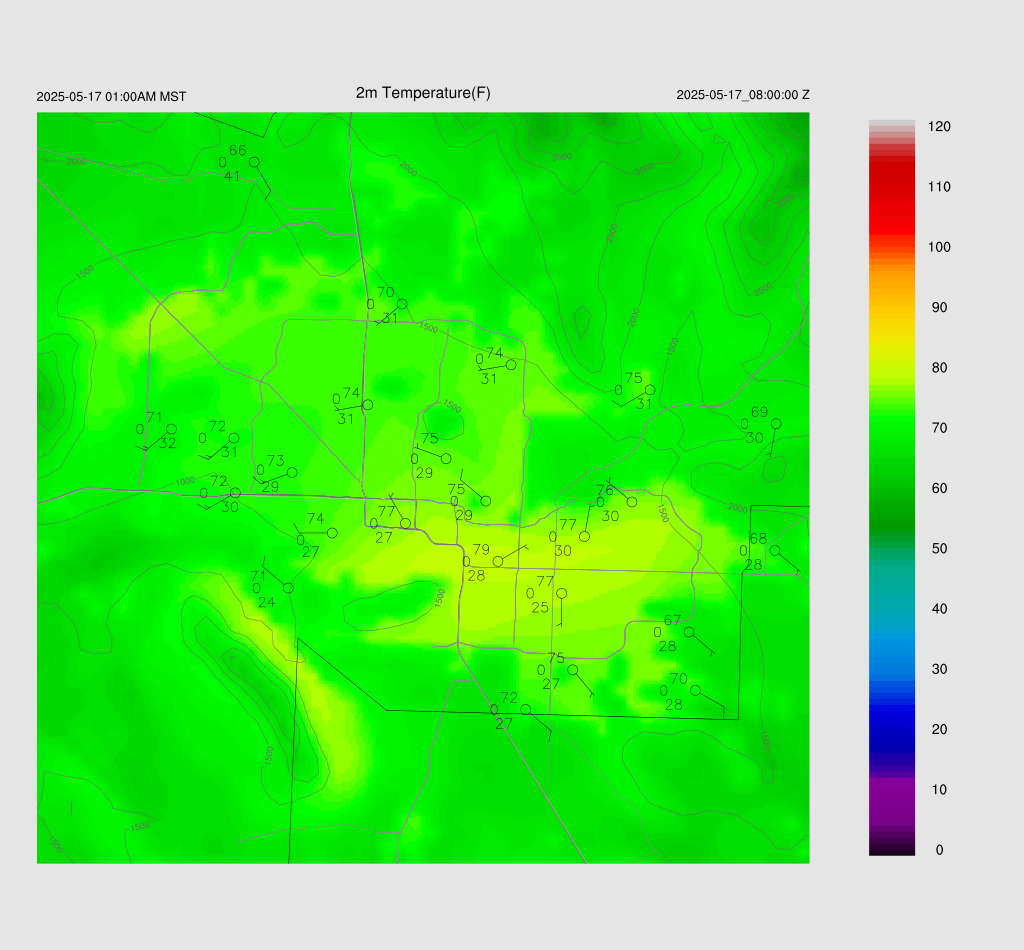
Task: Click the 10 label on the colorbar
Action: tap(939, 789)
